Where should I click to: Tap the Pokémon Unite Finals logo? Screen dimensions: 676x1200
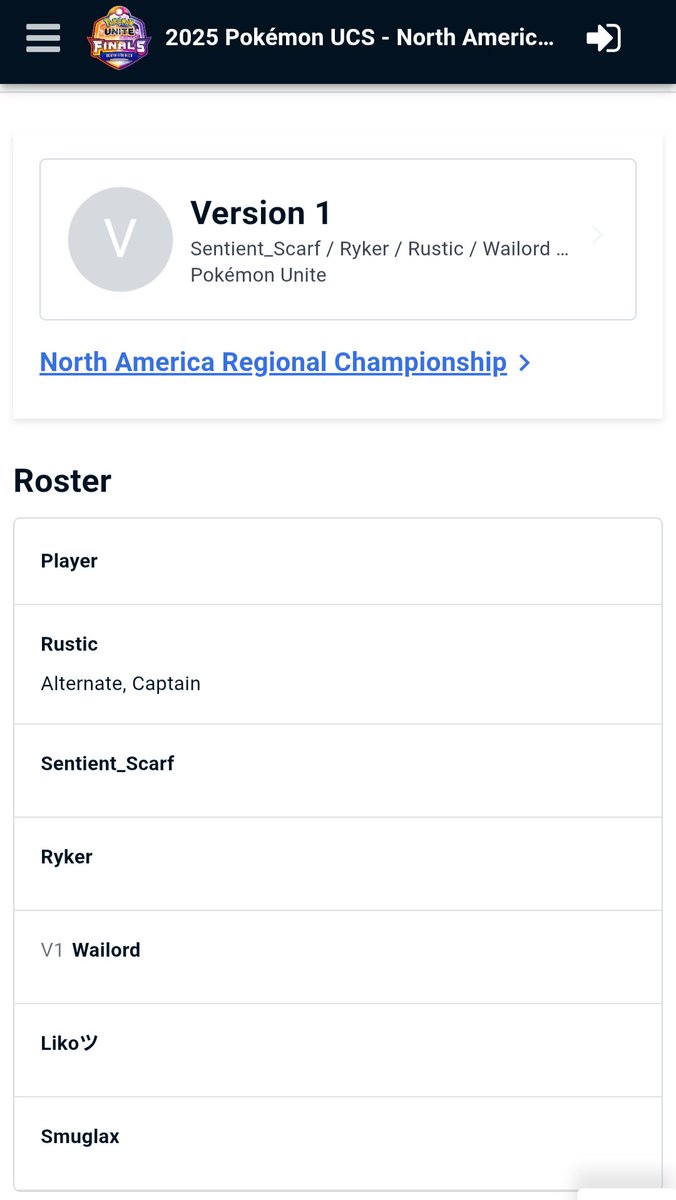119,38
